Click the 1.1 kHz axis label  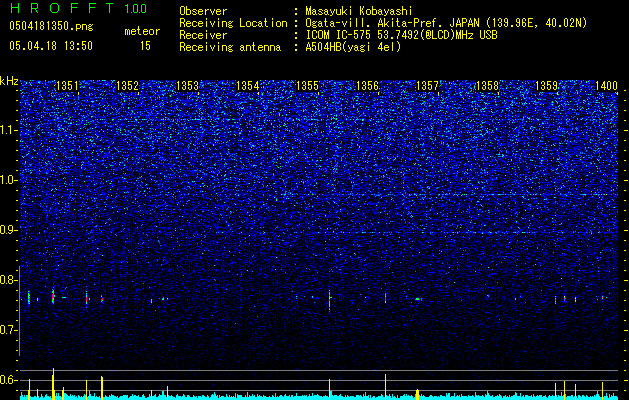(x=9, y=130)
